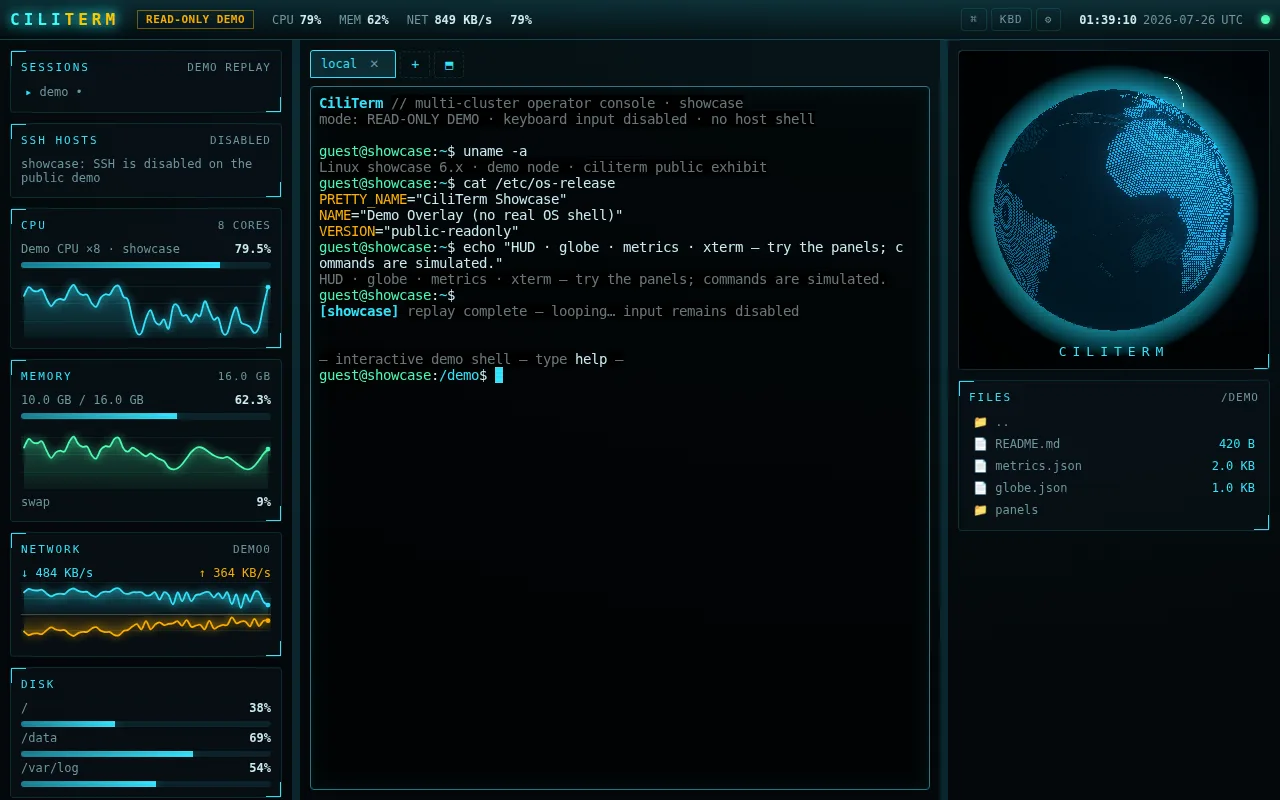
Task: Click the /var/log disk usage bar
Action: 146,784
